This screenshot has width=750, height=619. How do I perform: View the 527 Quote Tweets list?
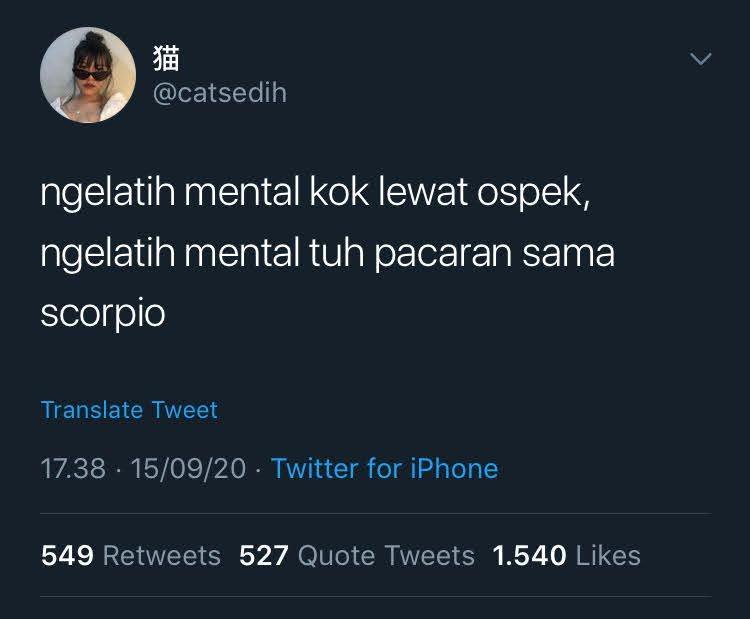click(x=357, y=555)
